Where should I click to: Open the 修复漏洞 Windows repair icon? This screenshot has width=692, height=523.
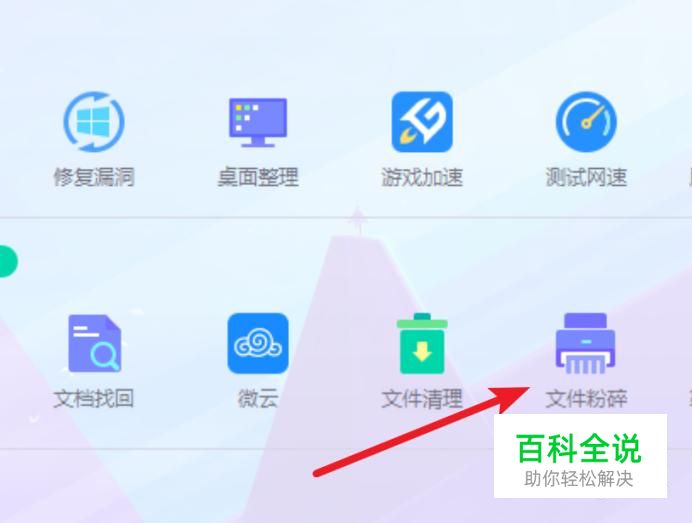tap(94, 122)
